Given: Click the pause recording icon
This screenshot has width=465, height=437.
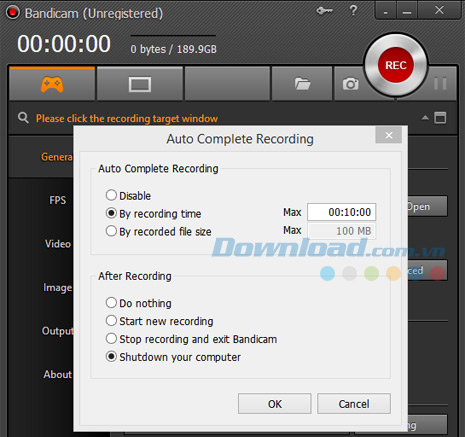Looking at the screenshot, I should tap(440, 83).
